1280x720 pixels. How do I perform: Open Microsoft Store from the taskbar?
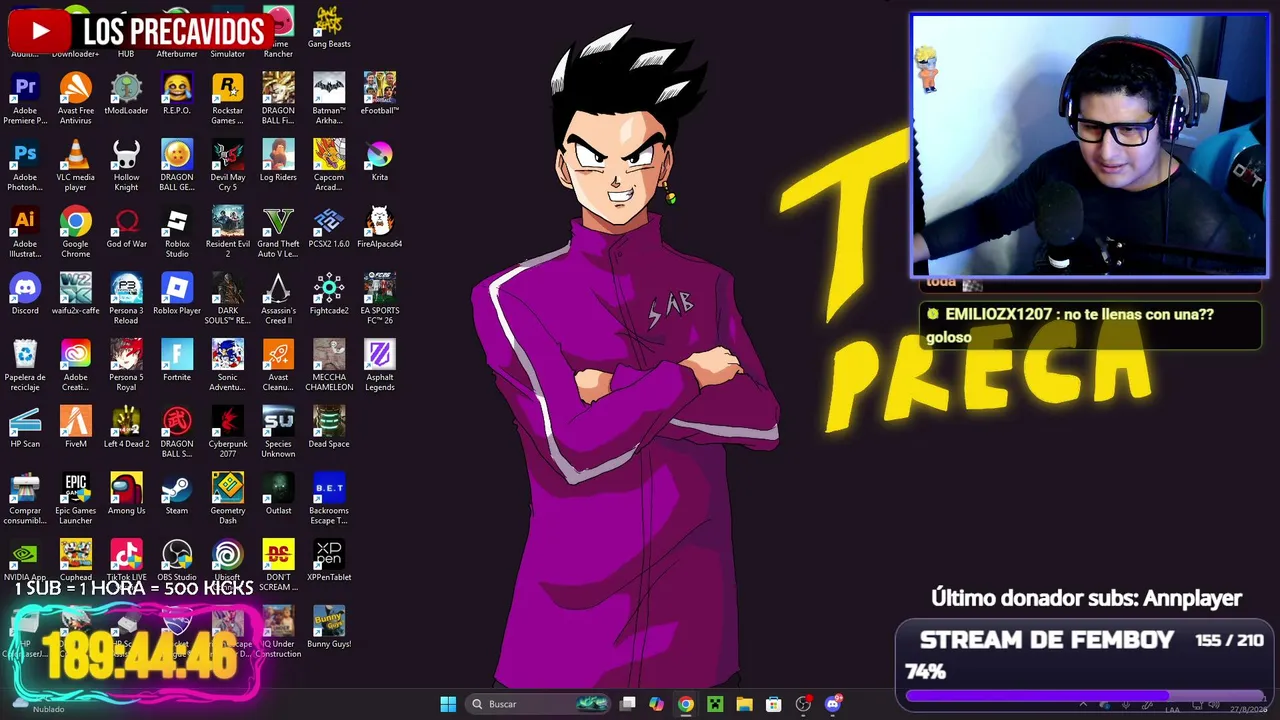pyautogui.click(x=773, y=704)
